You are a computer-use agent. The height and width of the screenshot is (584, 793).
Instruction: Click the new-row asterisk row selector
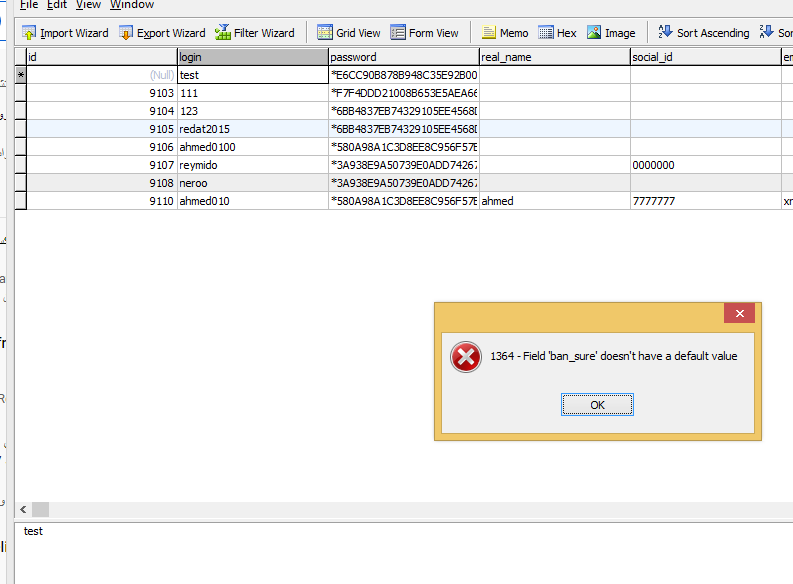coord(20,75)
